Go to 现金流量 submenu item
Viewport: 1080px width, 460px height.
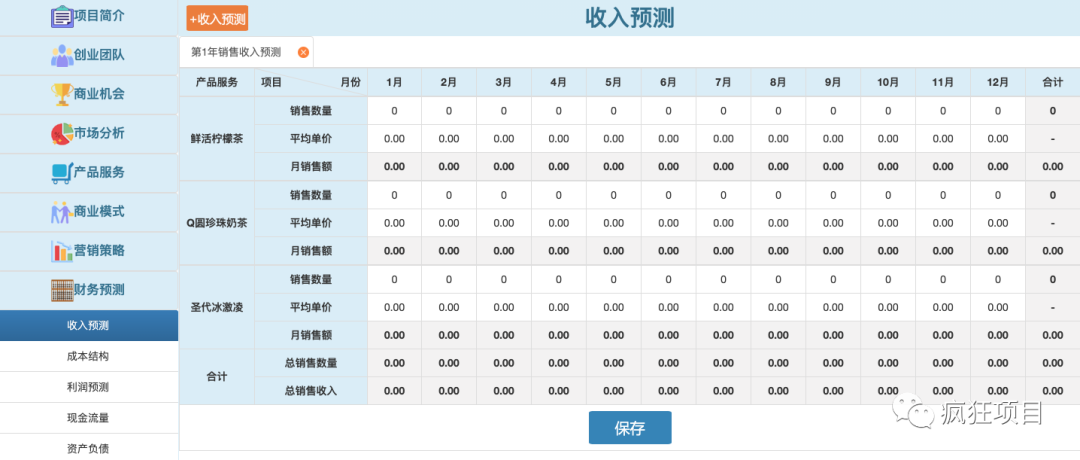(x=88, y=418)
